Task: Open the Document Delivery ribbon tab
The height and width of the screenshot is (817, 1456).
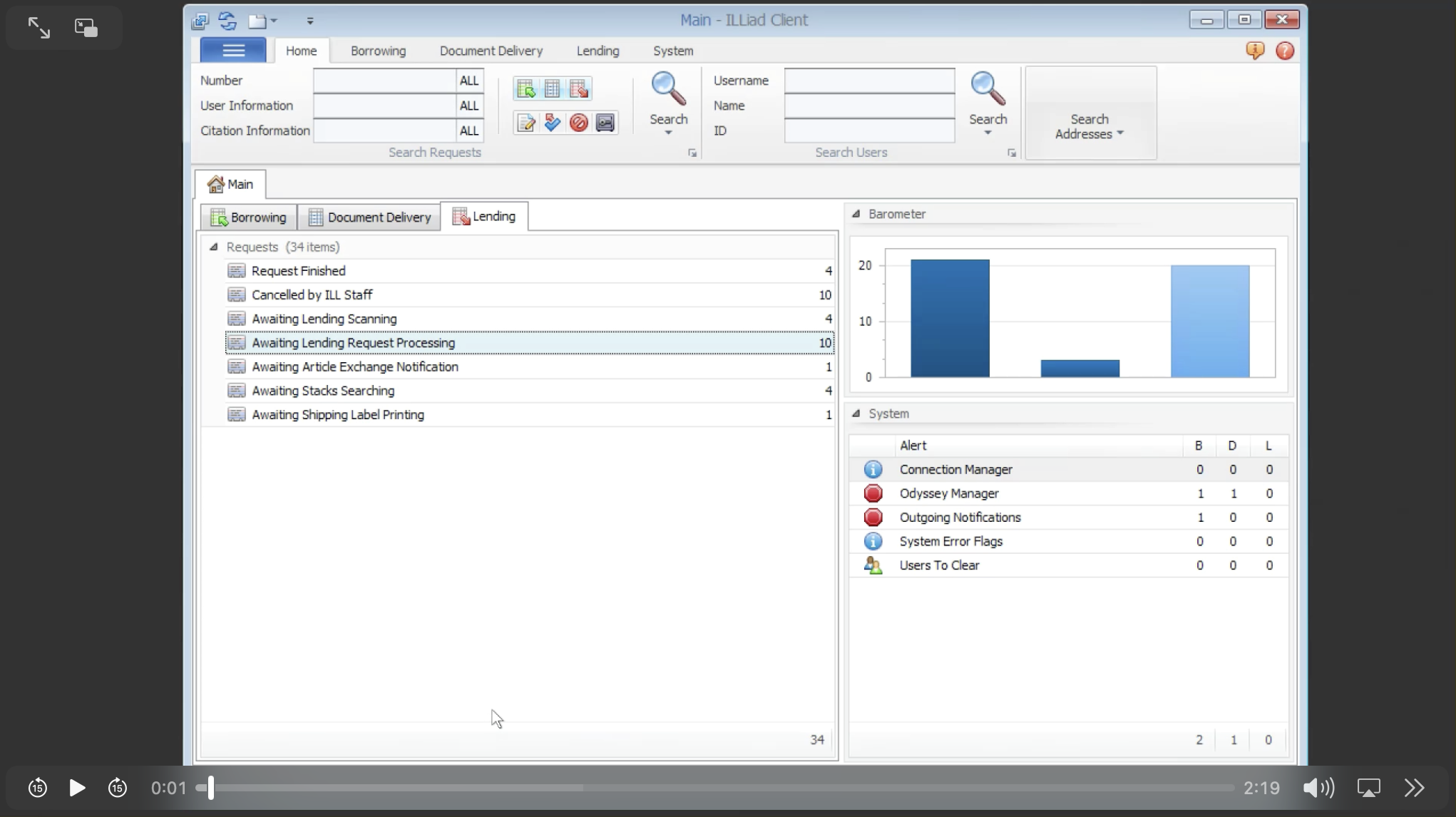Action: click(491, 51)
